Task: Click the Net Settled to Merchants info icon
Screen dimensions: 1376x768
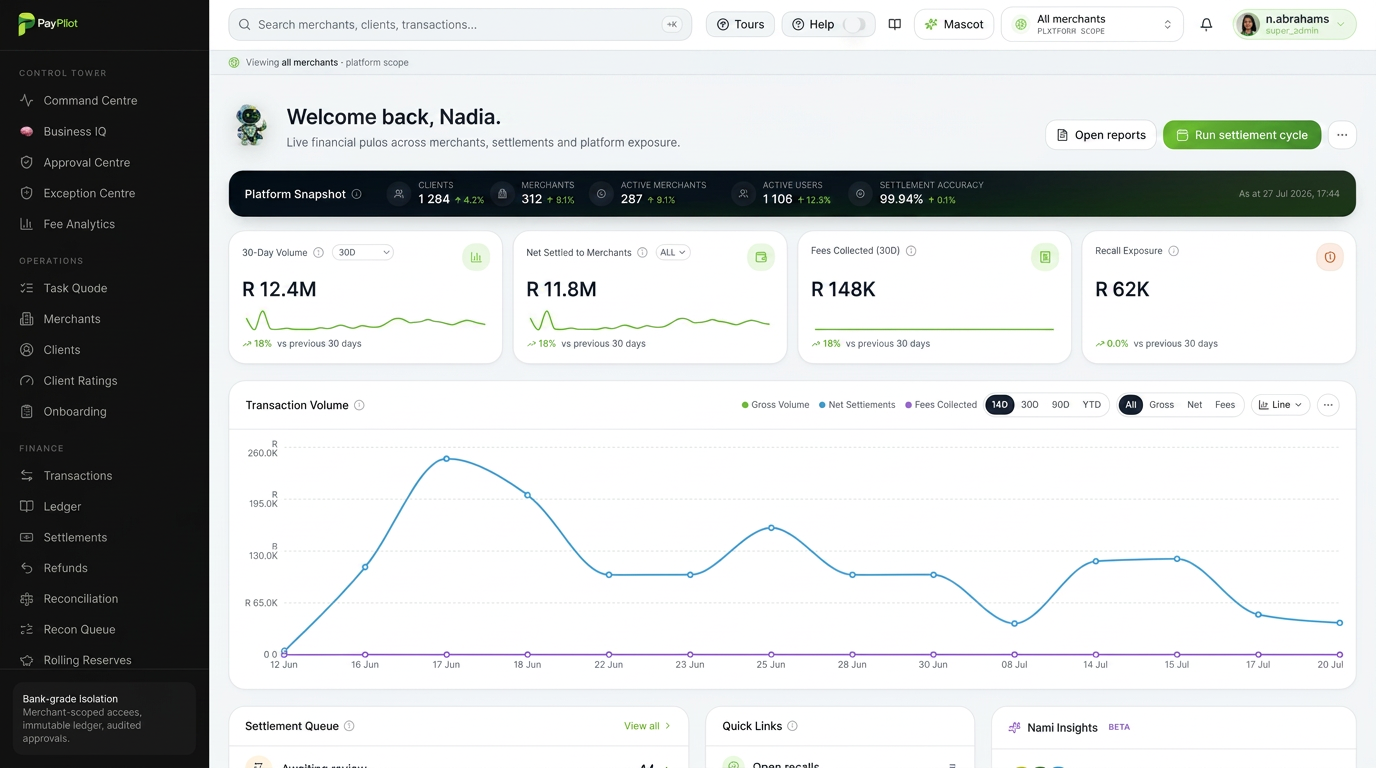Action: coord(642,253)
